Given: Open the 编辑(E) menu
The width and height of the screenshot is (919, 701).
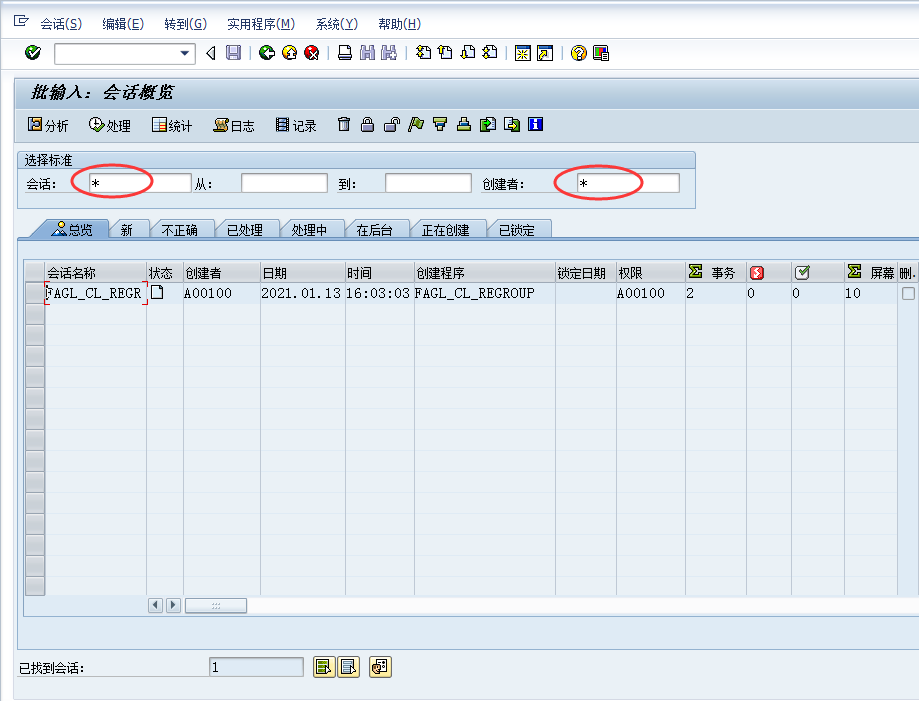Looking at the screenshot, I should coord(123,24).
